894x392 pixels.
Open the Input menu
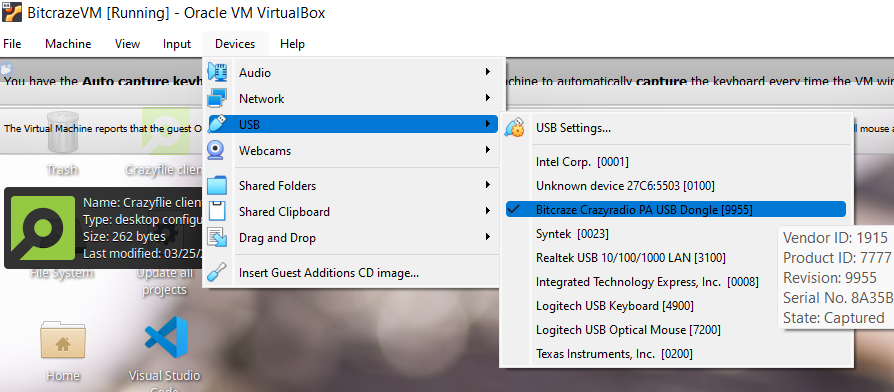[x=177, y=44]
